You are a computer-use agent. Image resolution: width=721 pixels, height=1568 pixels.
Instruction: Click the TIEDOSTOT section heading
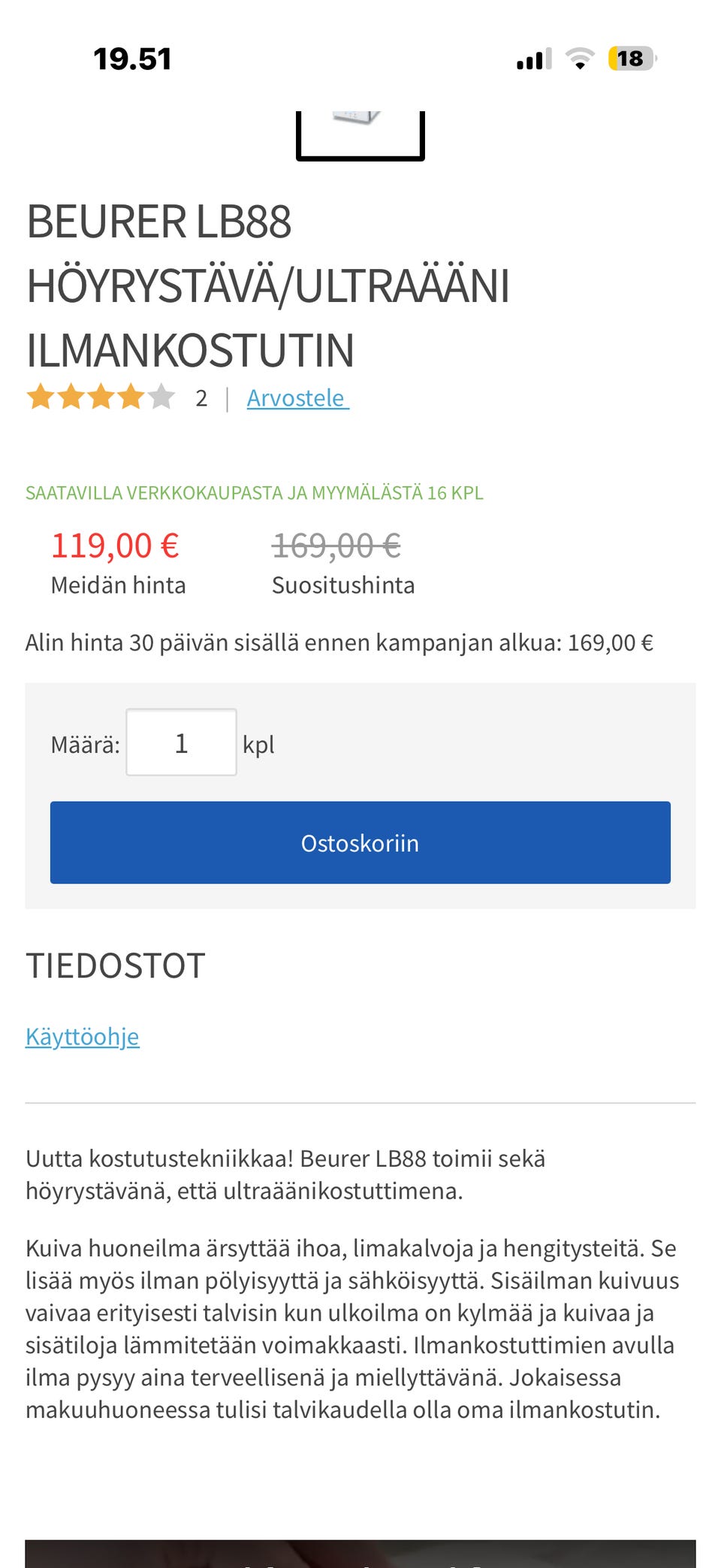116,966
